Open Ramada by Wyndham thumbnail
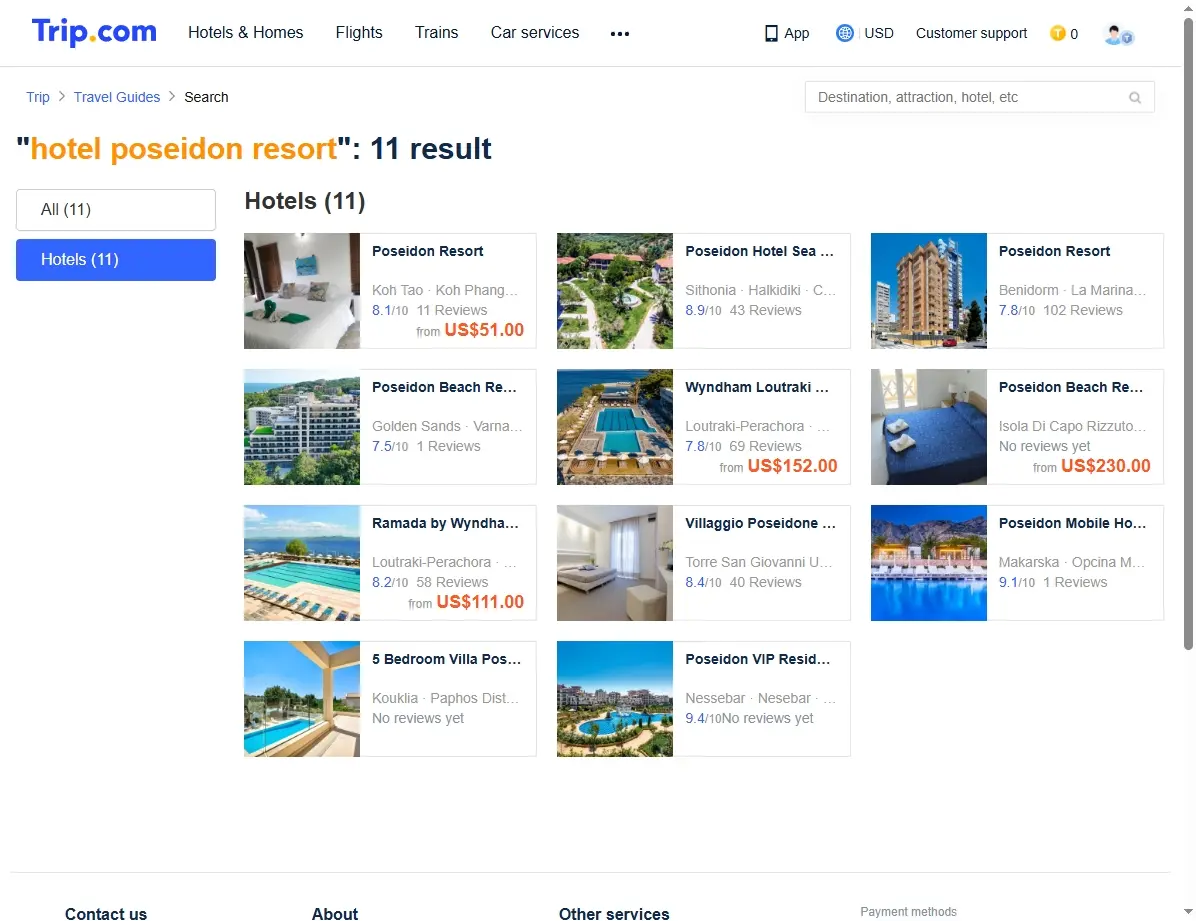The height and width of the screenshot is (921, 1196). (x=302, y=562)
